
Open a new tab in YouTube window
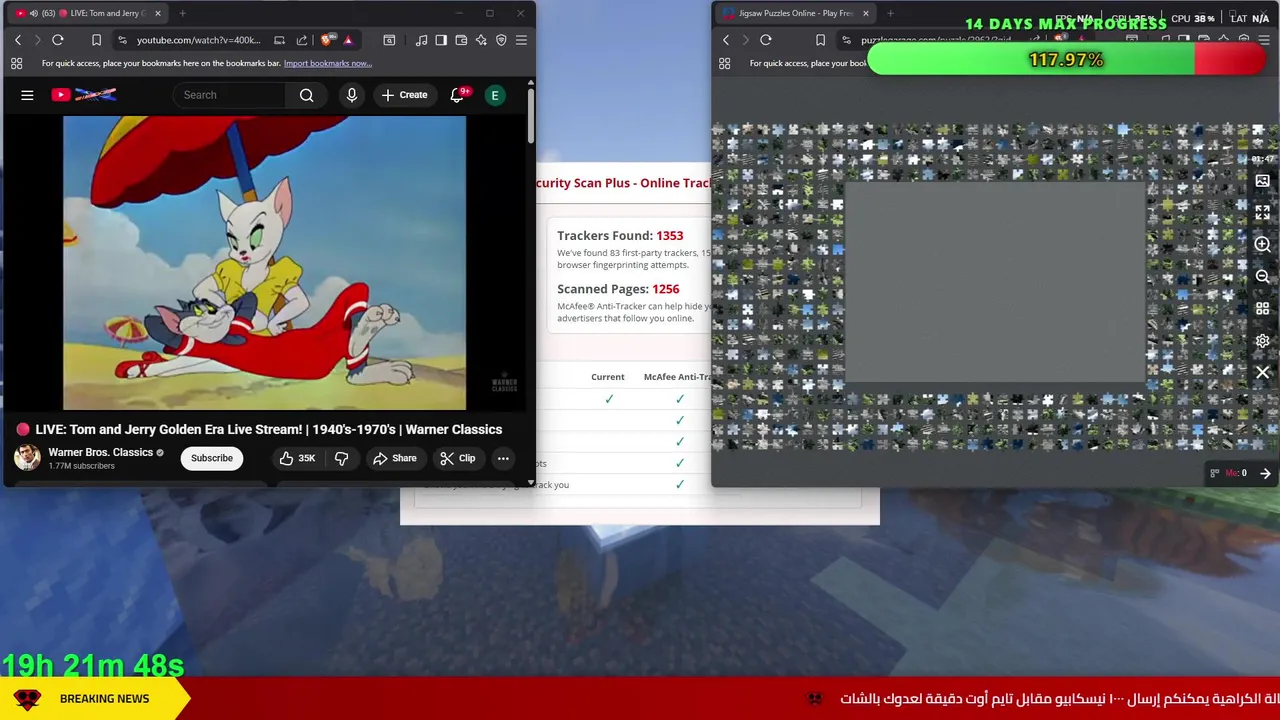click(x=182, y=13)
